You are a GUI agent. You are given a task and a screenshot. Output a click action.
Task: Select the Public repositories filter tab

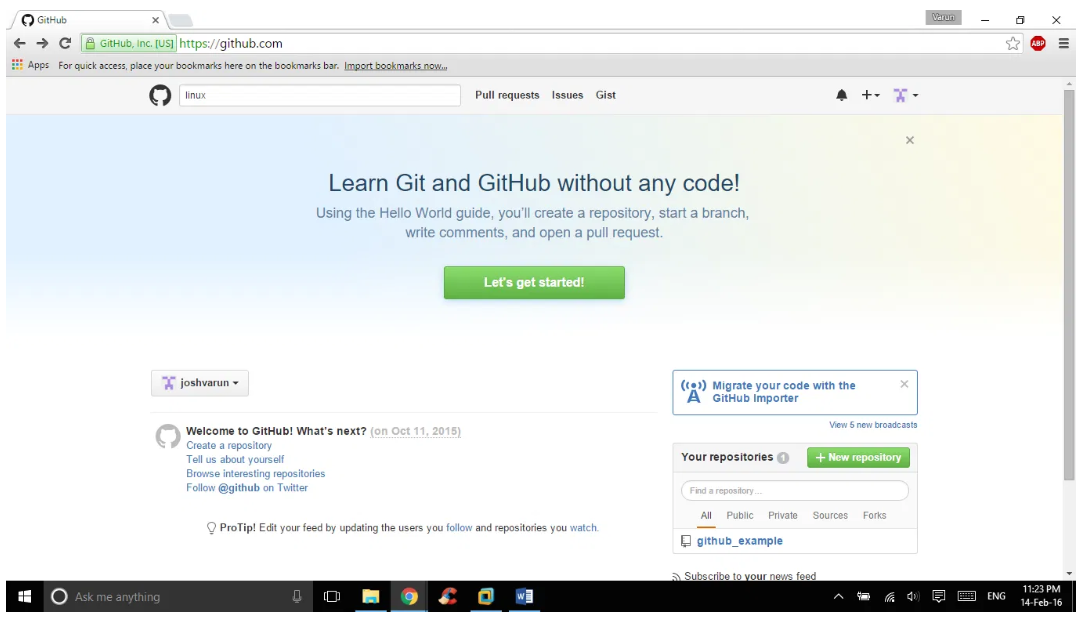(x=740, y=516)
